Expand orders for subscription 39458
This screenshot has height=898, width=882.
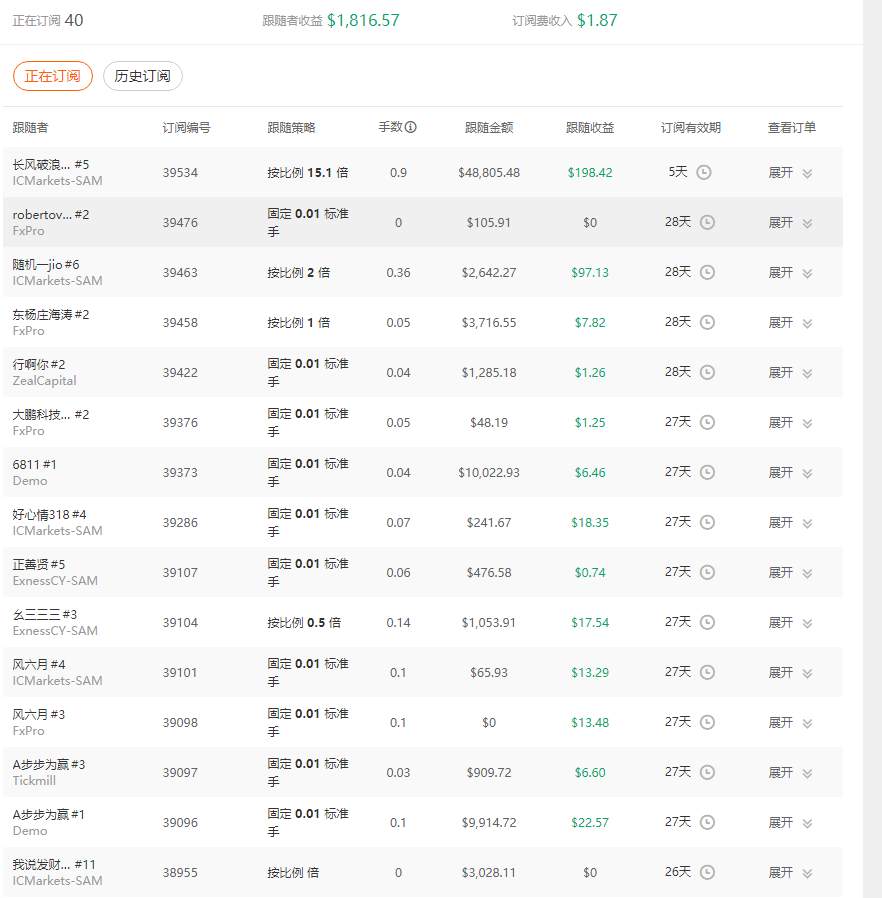click(x=790, y=322)
